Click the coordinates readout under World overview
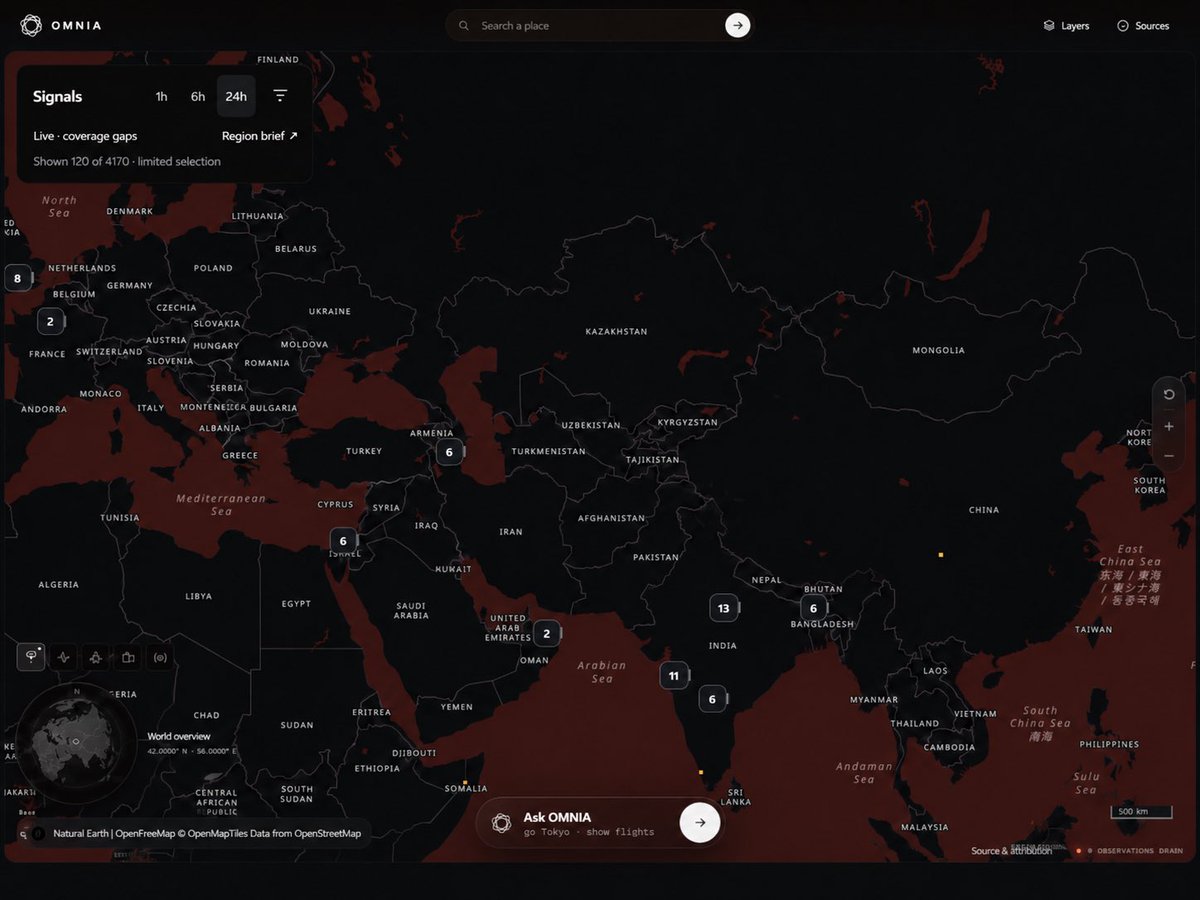Image resolution: width=1200 pixels, height=900 pixels. coord(192,751)
